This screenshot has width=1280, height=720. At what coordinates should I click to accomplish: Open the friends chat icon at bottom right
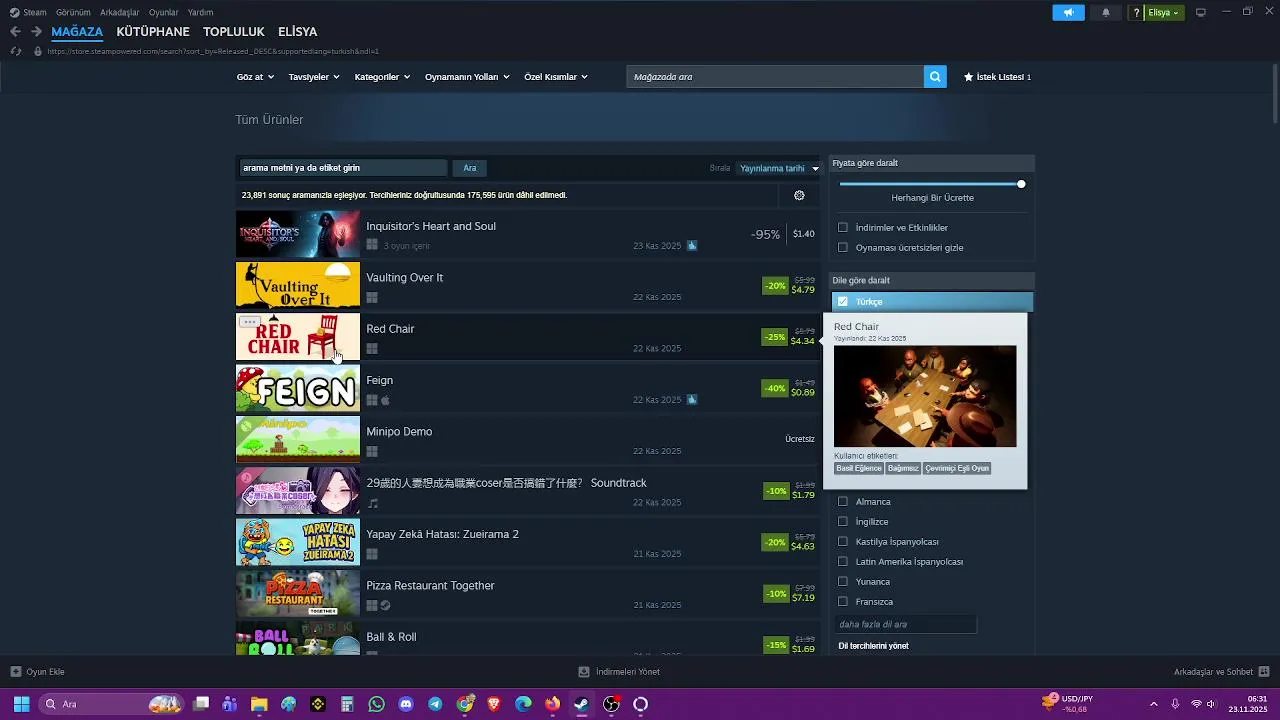click(1264, 672)
